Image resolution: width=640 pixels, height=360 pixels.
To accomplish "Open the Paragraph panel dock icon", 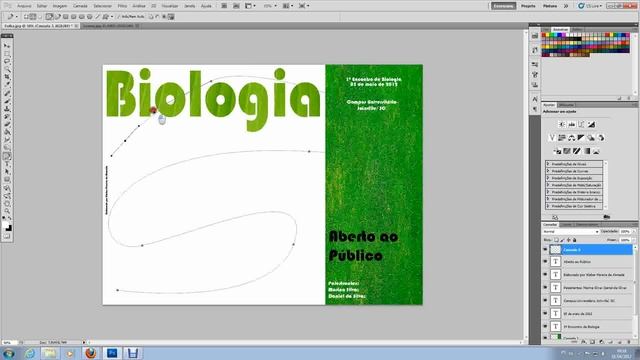I will coord(535,109).
